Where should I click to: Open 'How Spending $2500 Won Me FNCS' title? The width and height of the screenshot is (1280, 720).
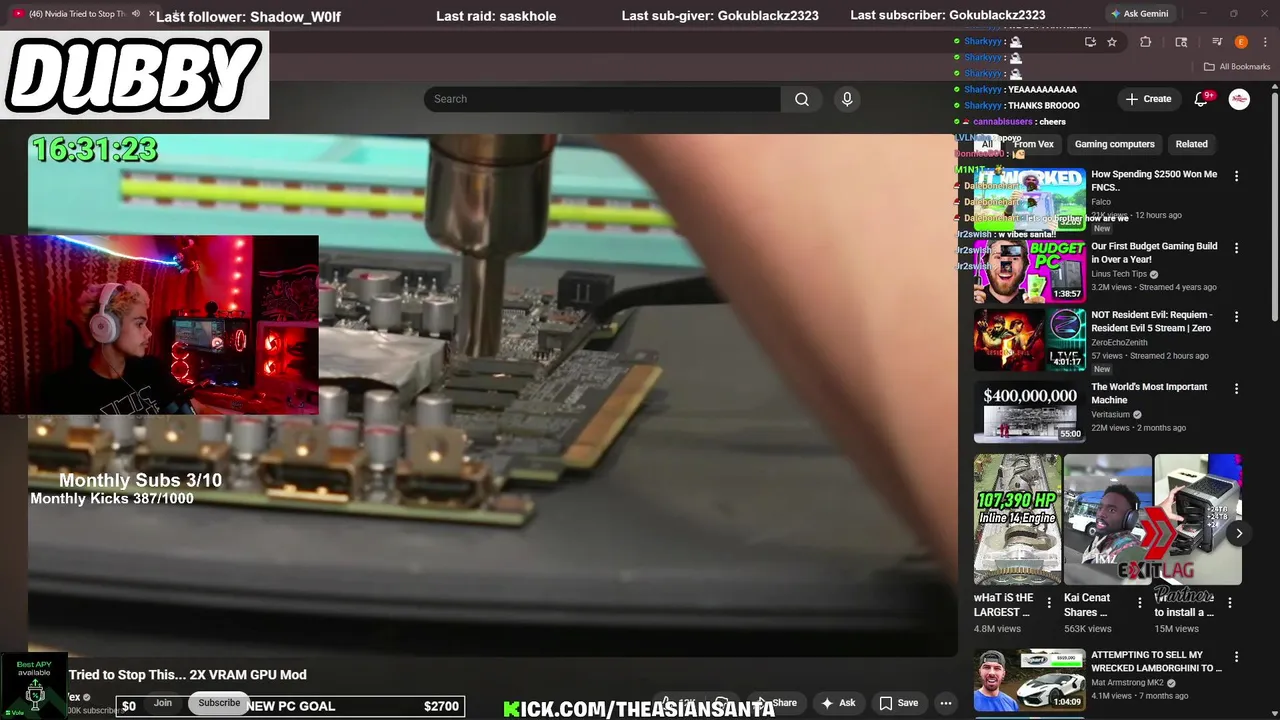click(1154, 180)
